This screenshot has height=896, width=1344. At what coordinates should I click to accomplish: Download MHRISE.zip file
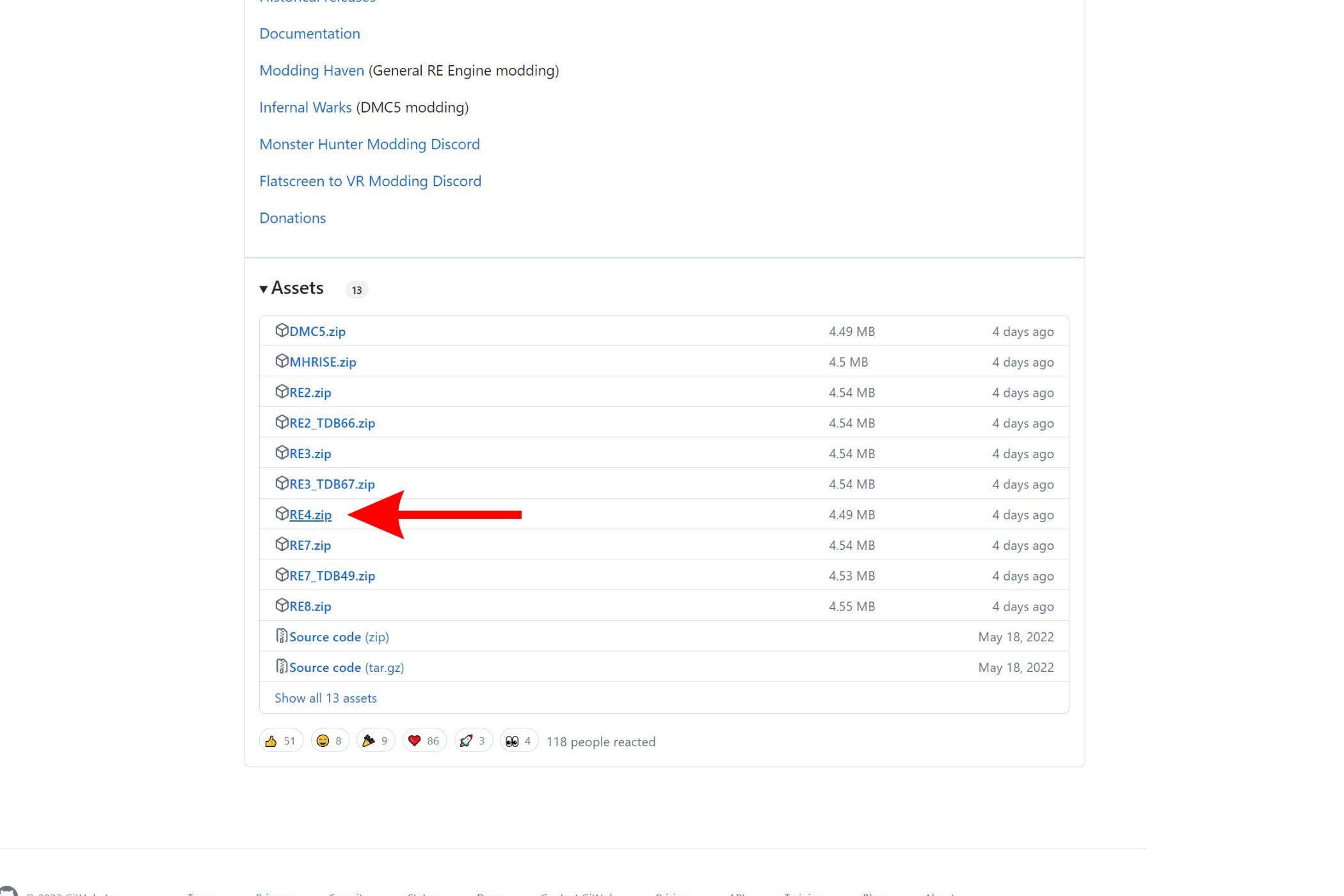tap(323, 362)
